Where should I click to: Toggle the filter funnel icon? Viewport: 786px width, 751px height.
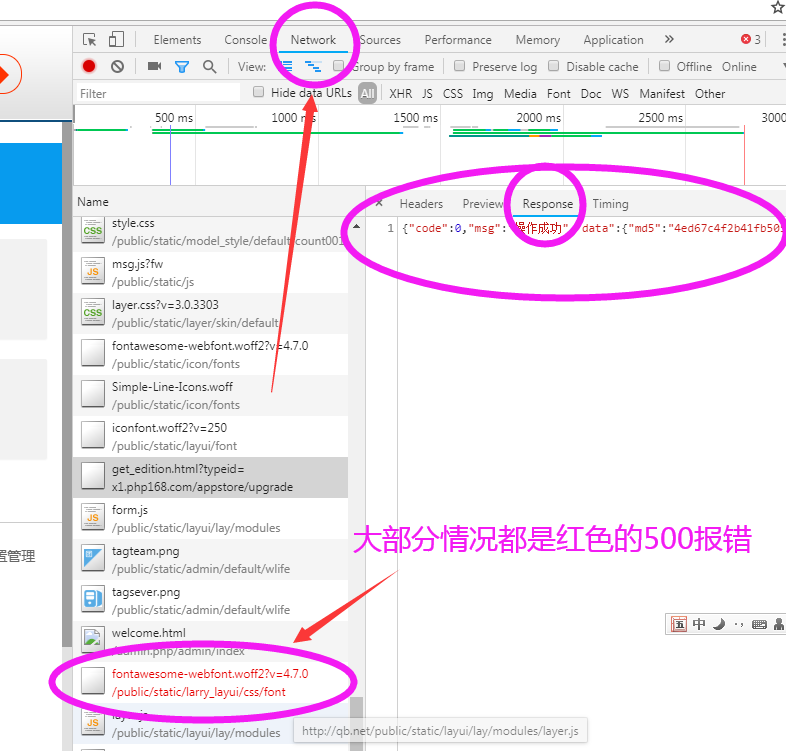click(x=182, y=67)
